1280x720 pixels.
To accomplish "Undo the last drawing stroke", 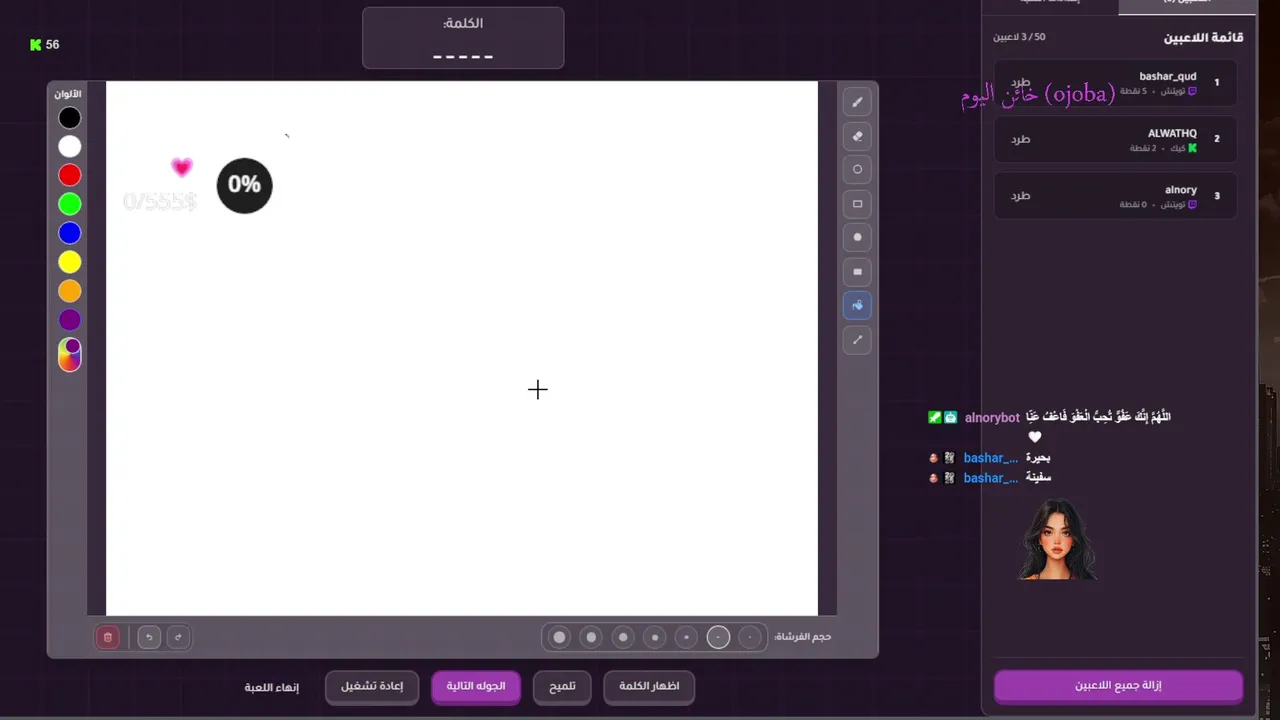I will (x=149, y=637).
